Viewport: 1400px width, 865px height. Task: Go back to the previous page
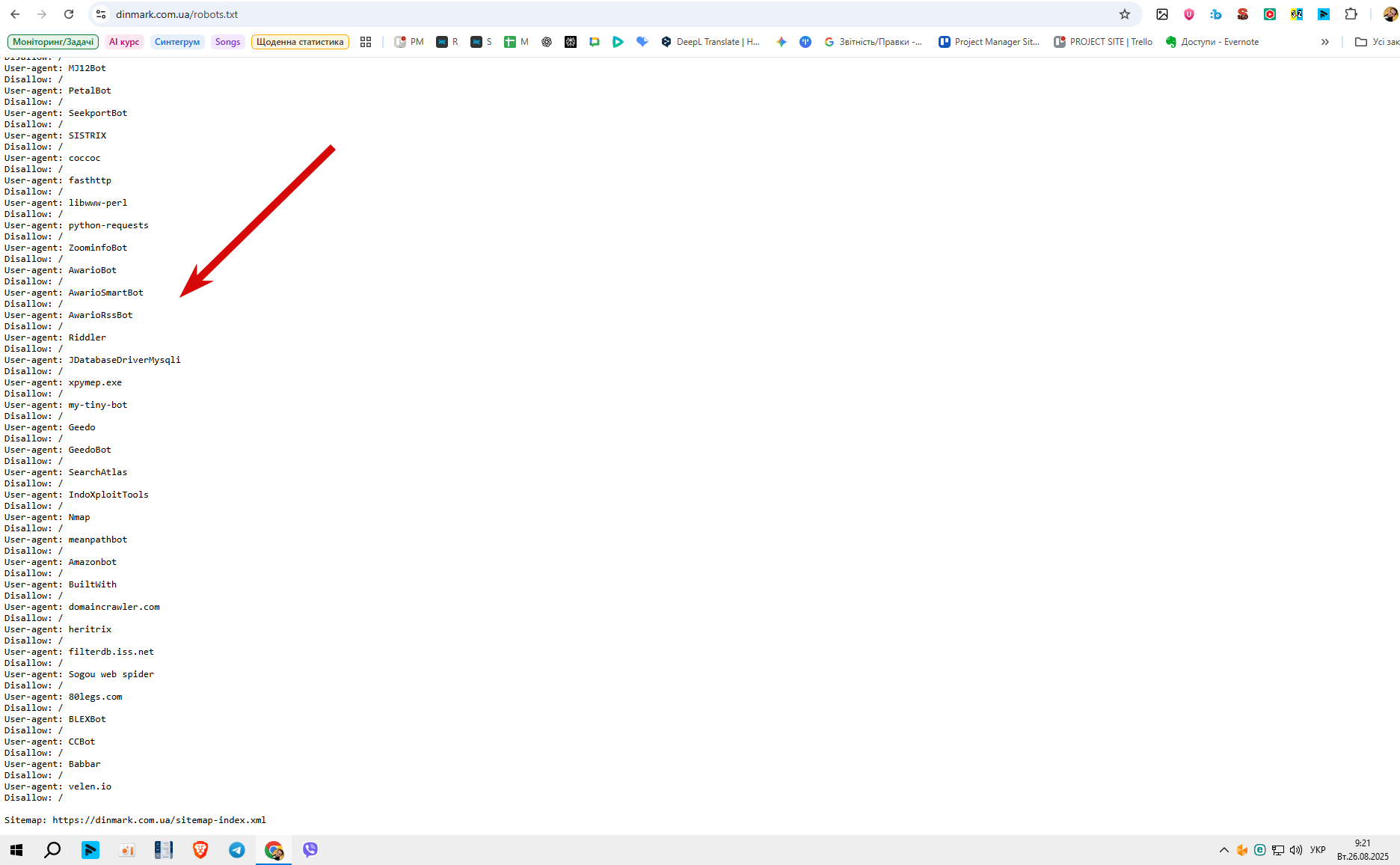(x=15, y=14)
